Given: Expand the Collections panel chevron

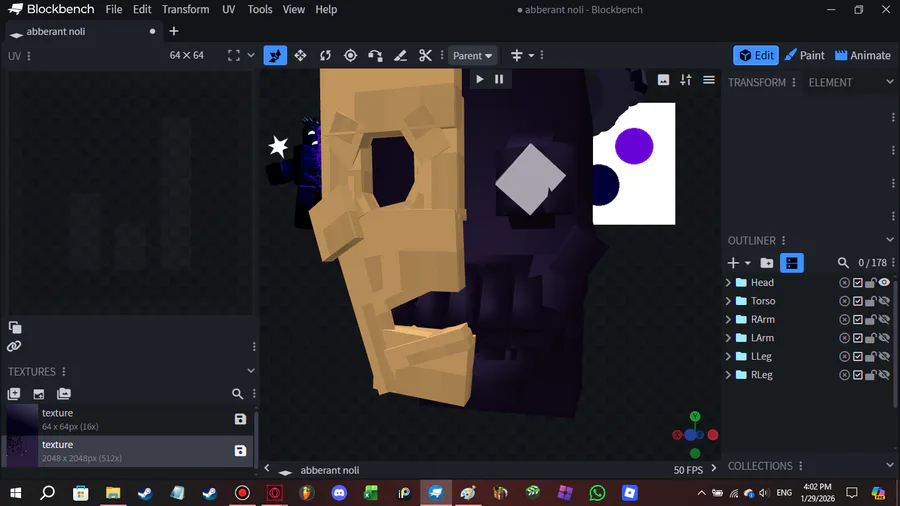Looking at the screenshot, I should [x=890, y=465].
